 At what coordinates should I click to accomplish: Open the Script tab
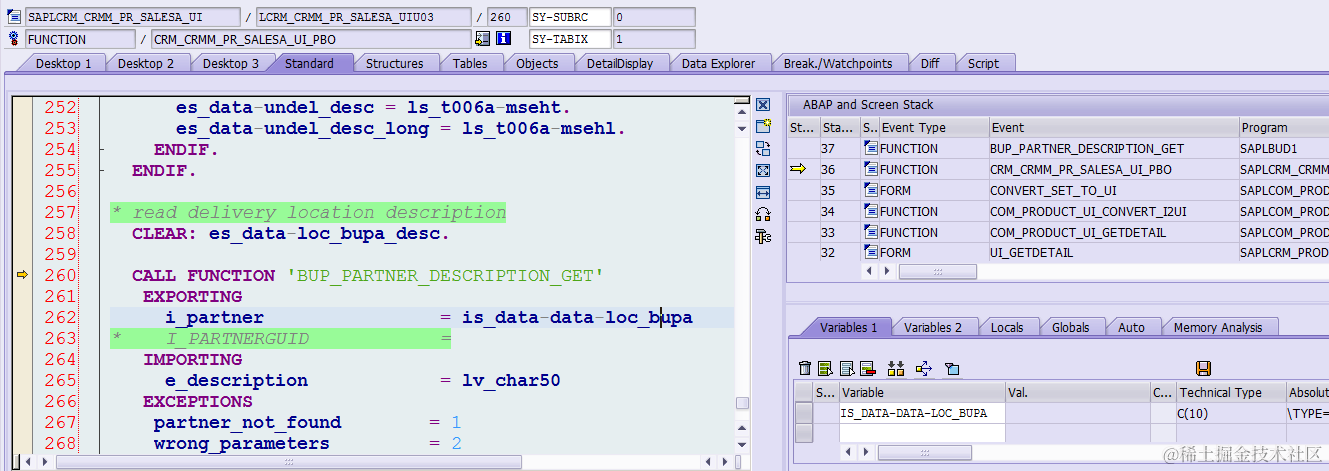point(983,63)
